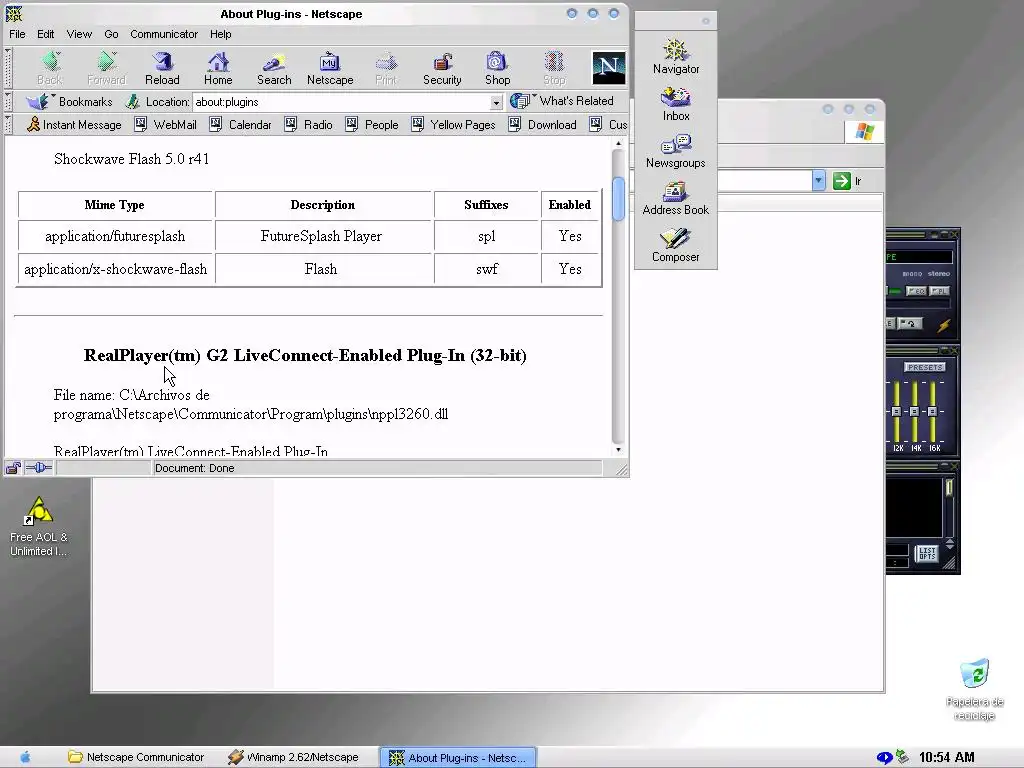This screenshot has width=1024, height=768.
Task: Open the Go menu
Action: pos(111,34)
